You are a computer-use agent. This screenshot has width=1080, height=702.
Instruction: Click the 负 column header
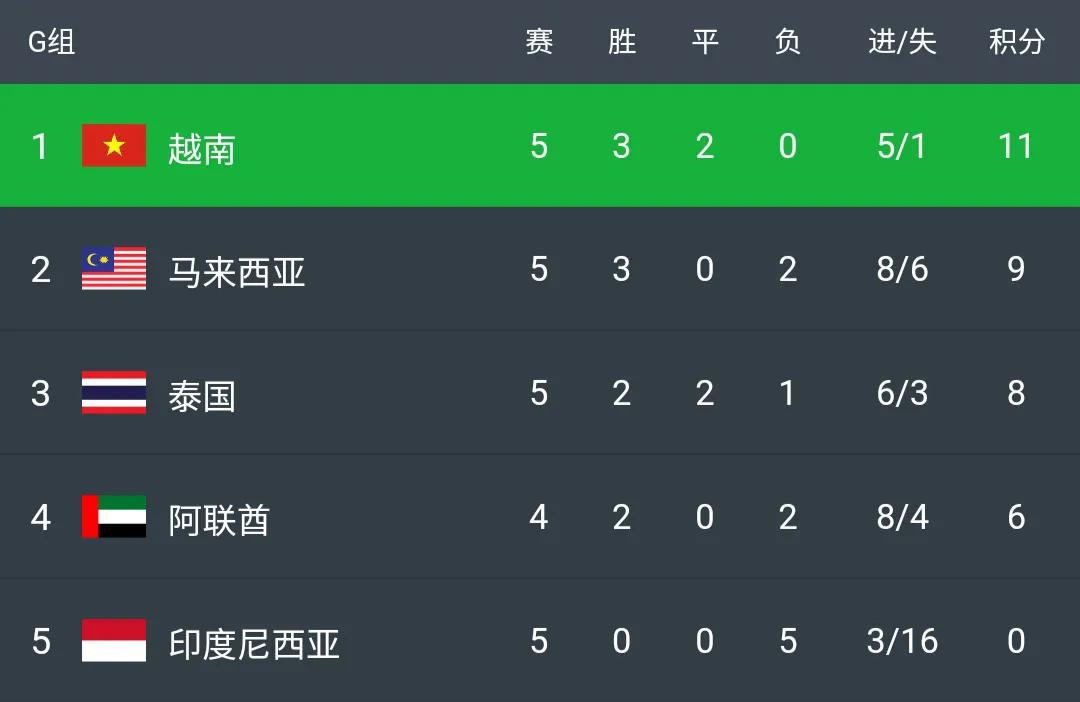point(788,42)
